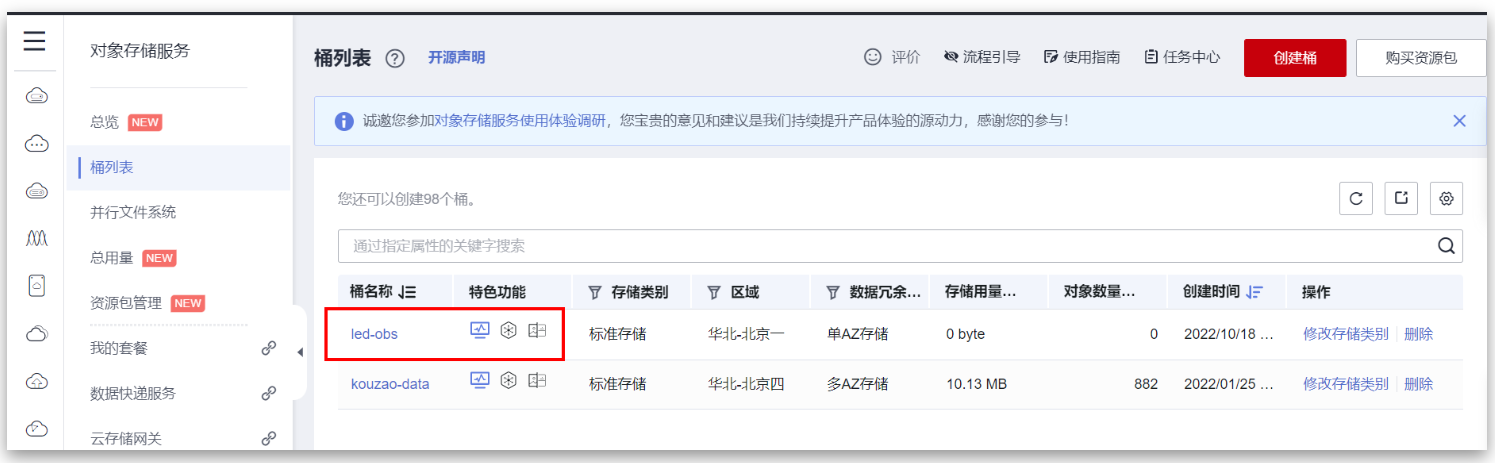Screen dimensions: 1495x463
Task: Click the 2022/10/18 creation time cell
Action: (1228, 334)
